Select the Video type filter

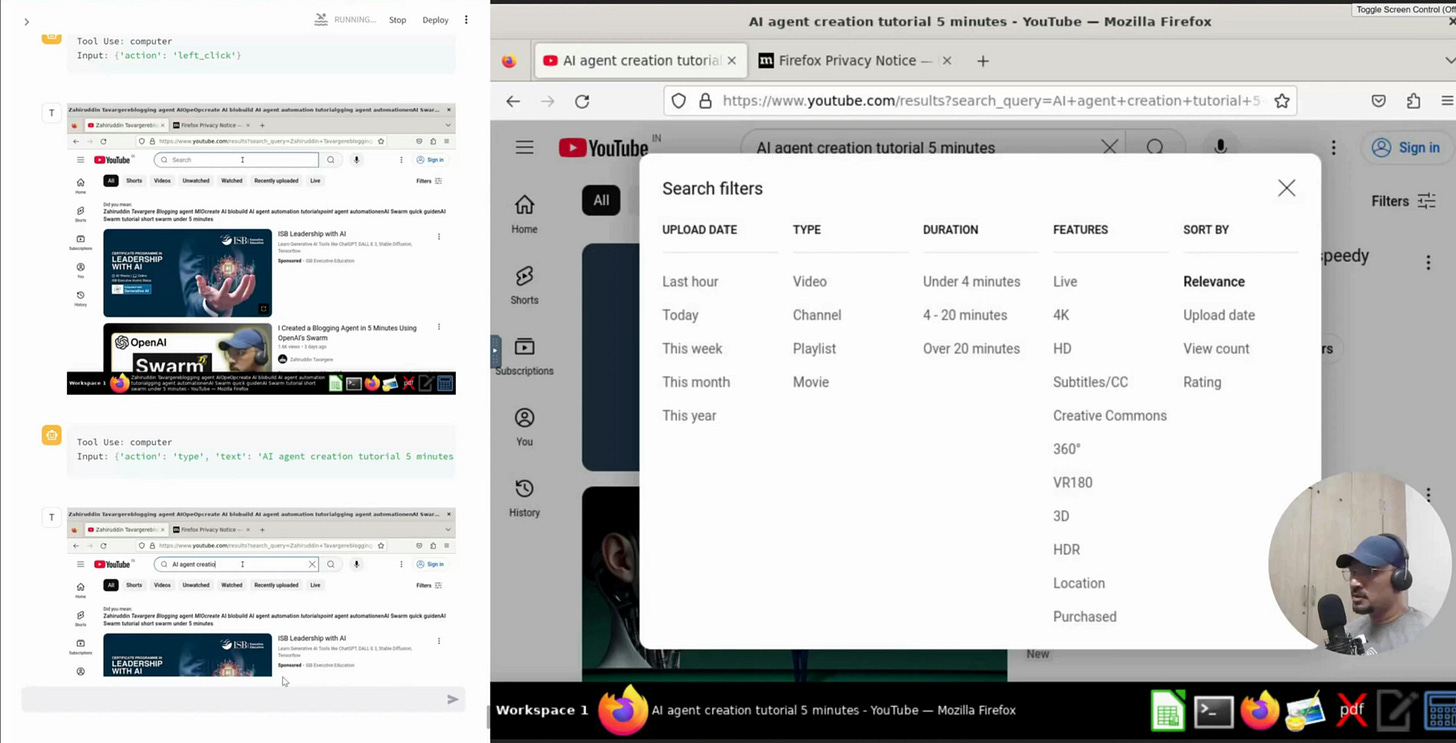point(810,282)
